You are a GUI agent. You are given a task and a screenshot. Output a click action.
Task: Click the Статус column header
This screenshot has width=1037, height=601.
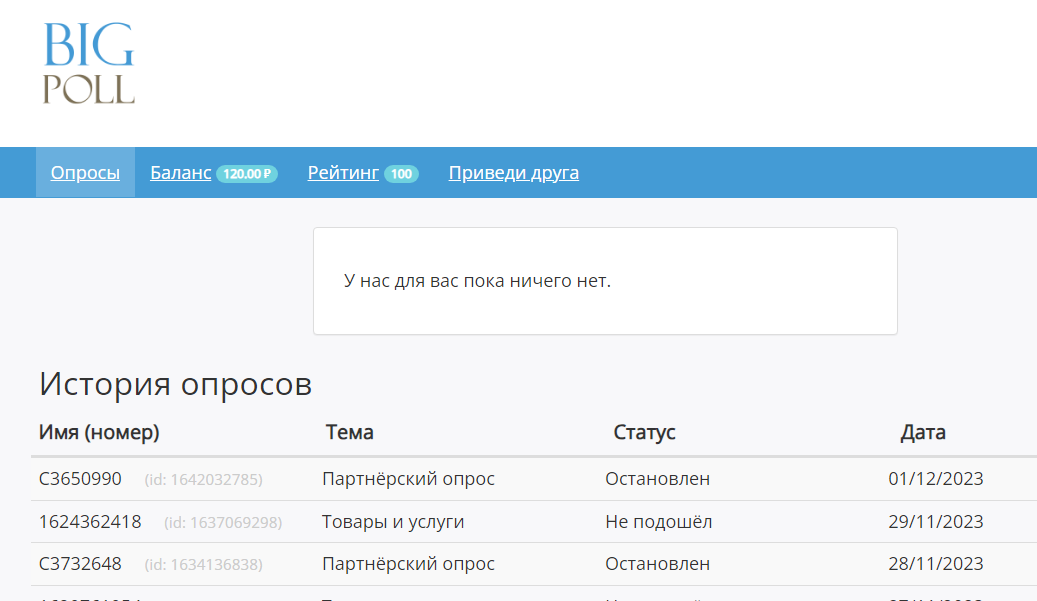[644, 432]
